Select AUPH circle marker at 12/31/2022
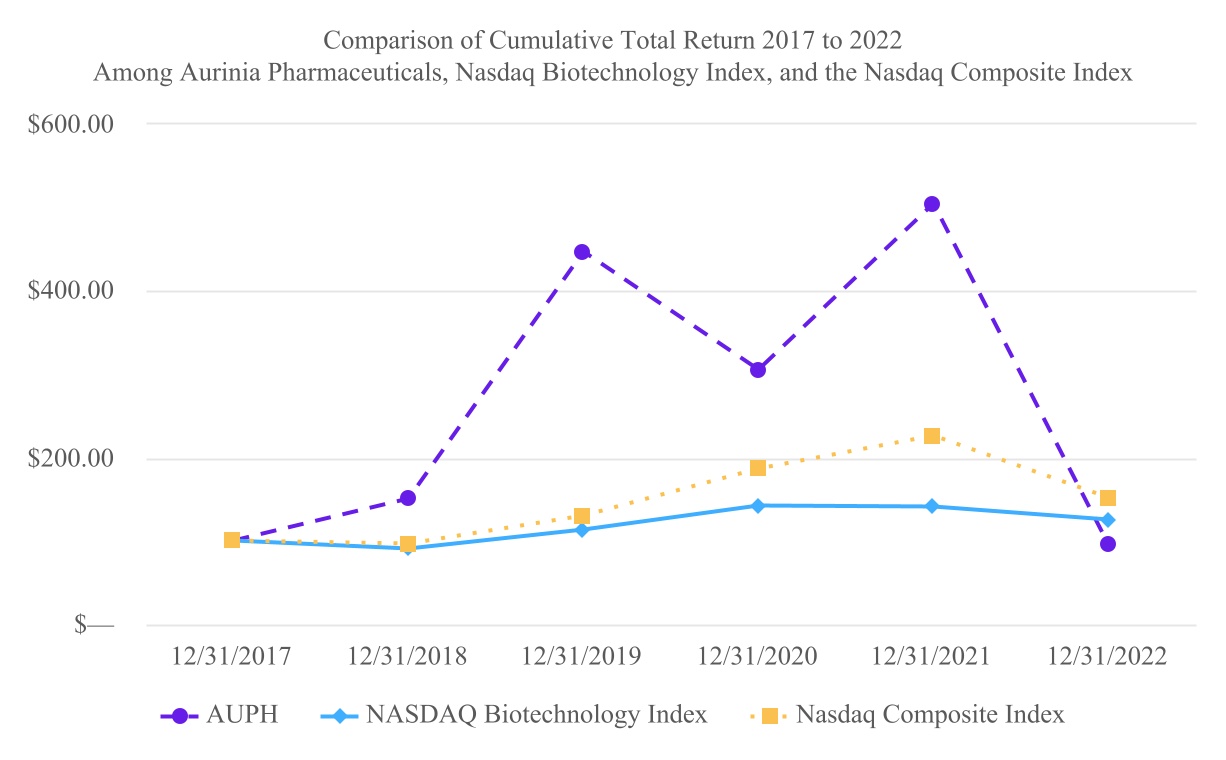1226x760 pixels. click(x=1108, y=544)
